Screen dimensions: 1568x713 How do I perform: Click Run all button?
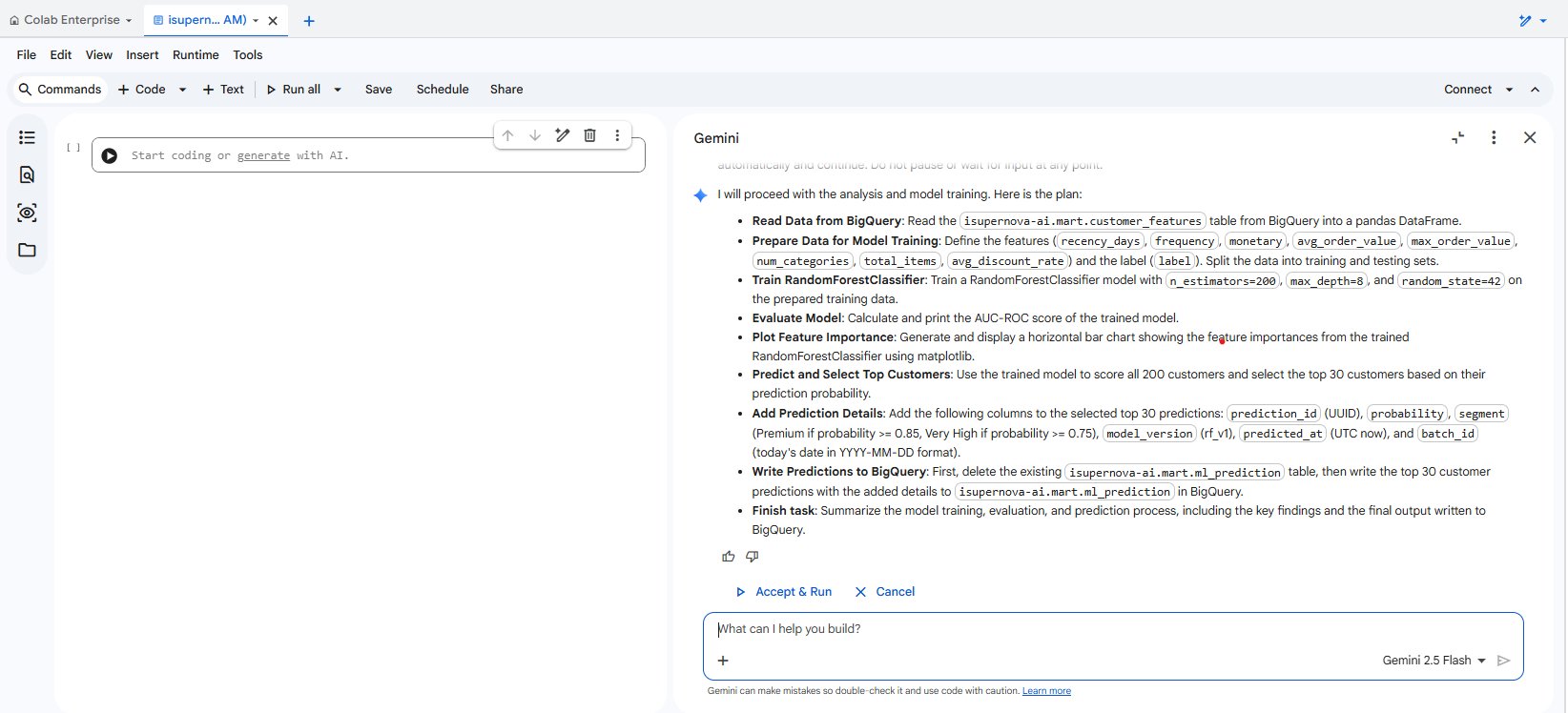click(294, 90)
